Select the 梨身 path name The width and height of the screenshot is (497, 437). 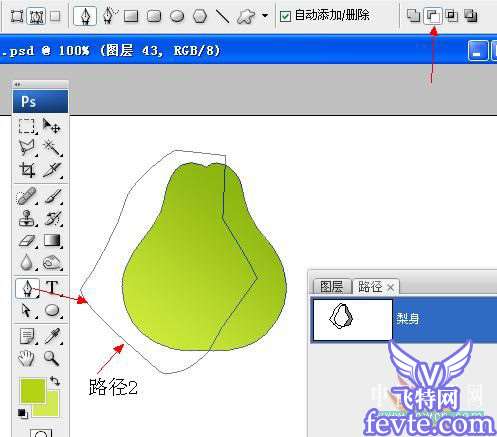tap(408, 319)
